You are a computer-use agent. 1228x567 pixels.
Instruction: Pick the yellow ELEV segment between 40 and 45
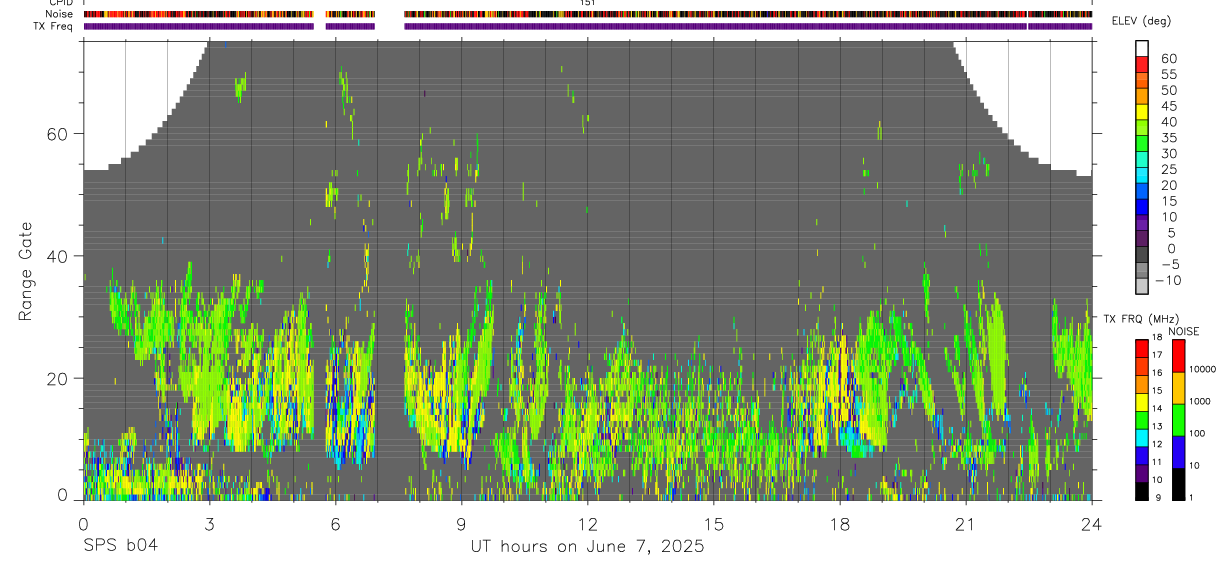pyautogui.click(x=1142, y=113)
